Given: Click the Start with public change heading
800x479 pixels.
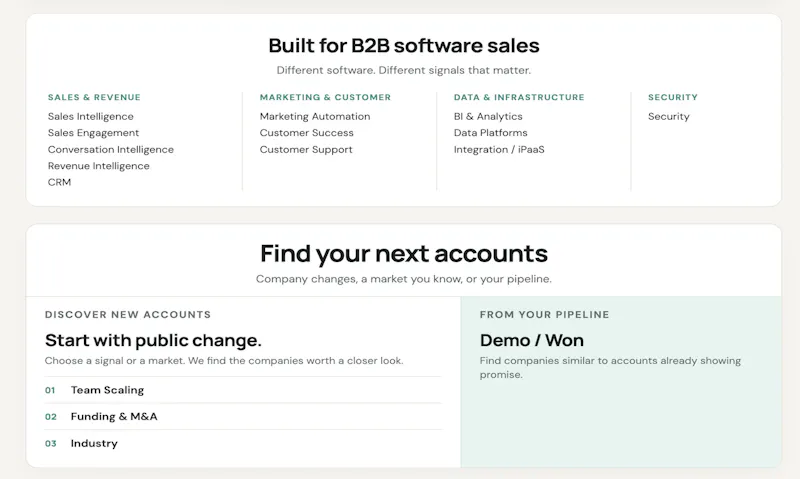Looking at the screenshot, I should click(153, 340).
